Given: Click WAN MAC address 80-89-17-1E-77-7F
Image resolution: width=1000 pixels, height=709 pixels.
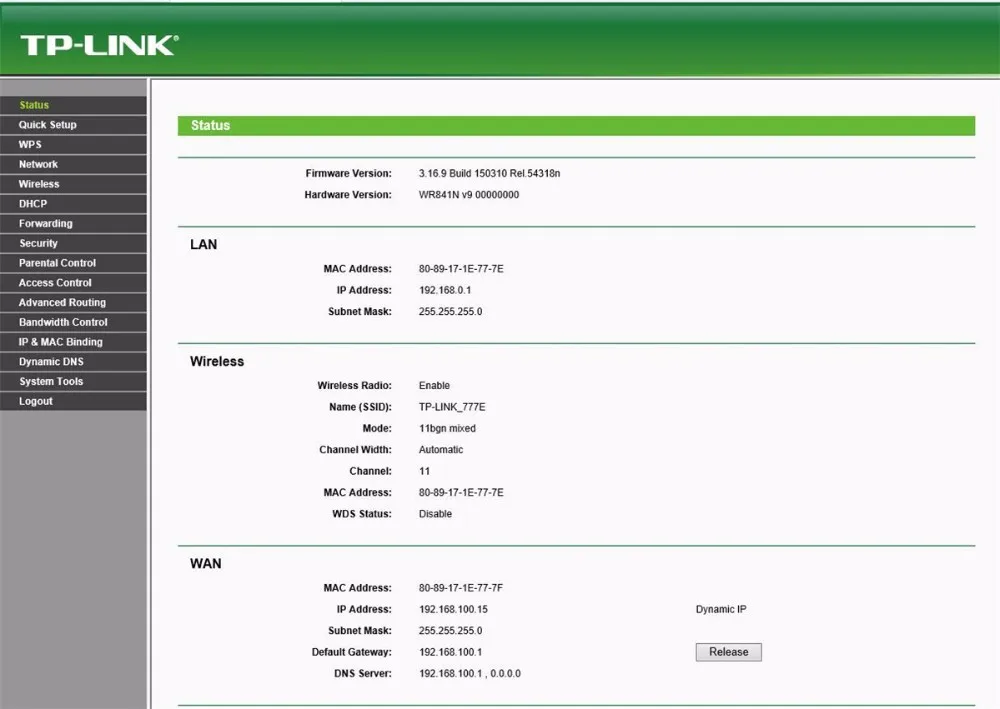Looking at the screenshot, I should (461, 588).
